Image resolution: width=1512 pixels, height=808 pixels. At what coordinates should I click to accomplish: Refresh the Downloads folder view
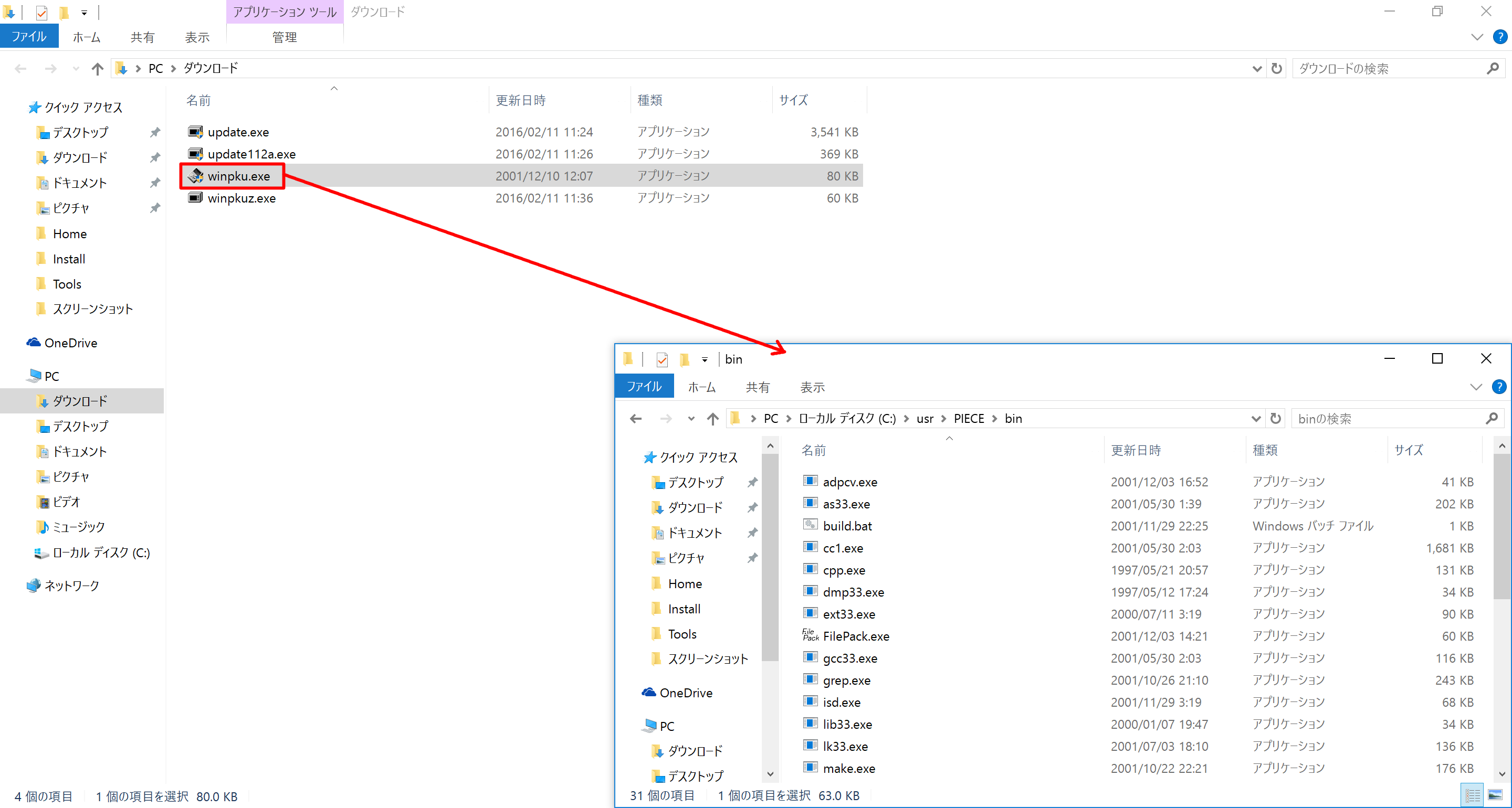click(x=1276, y=69)
